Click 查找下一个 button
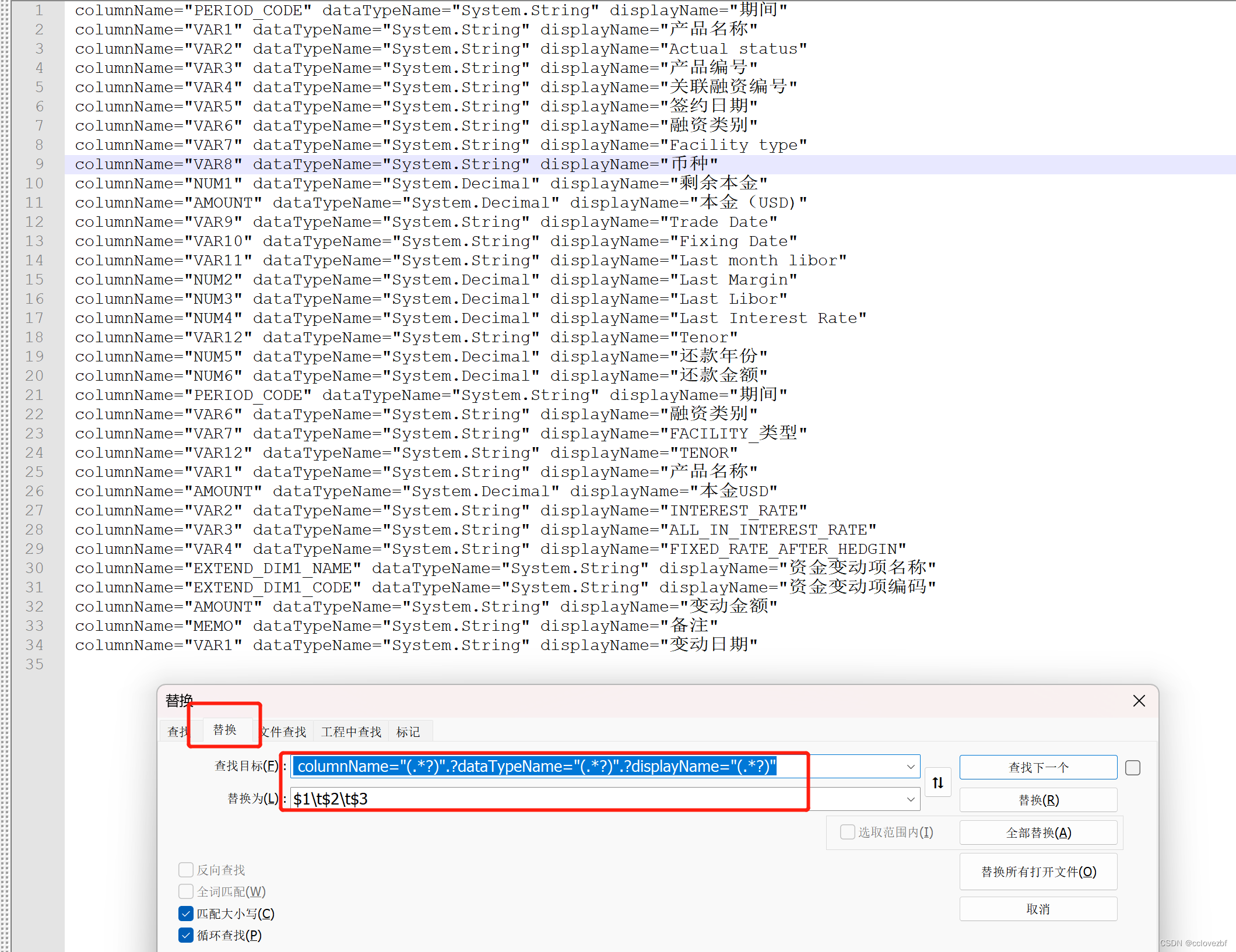1236x952 pixels. click(1038, 767)
